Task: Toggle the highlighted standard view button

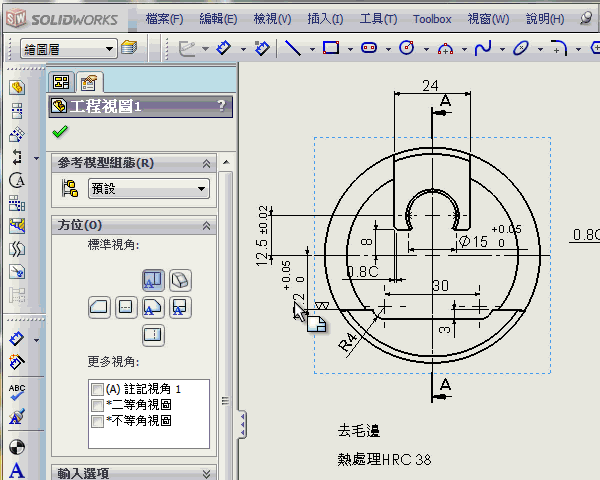Action: pyautogui.click(x=153, y=280)
